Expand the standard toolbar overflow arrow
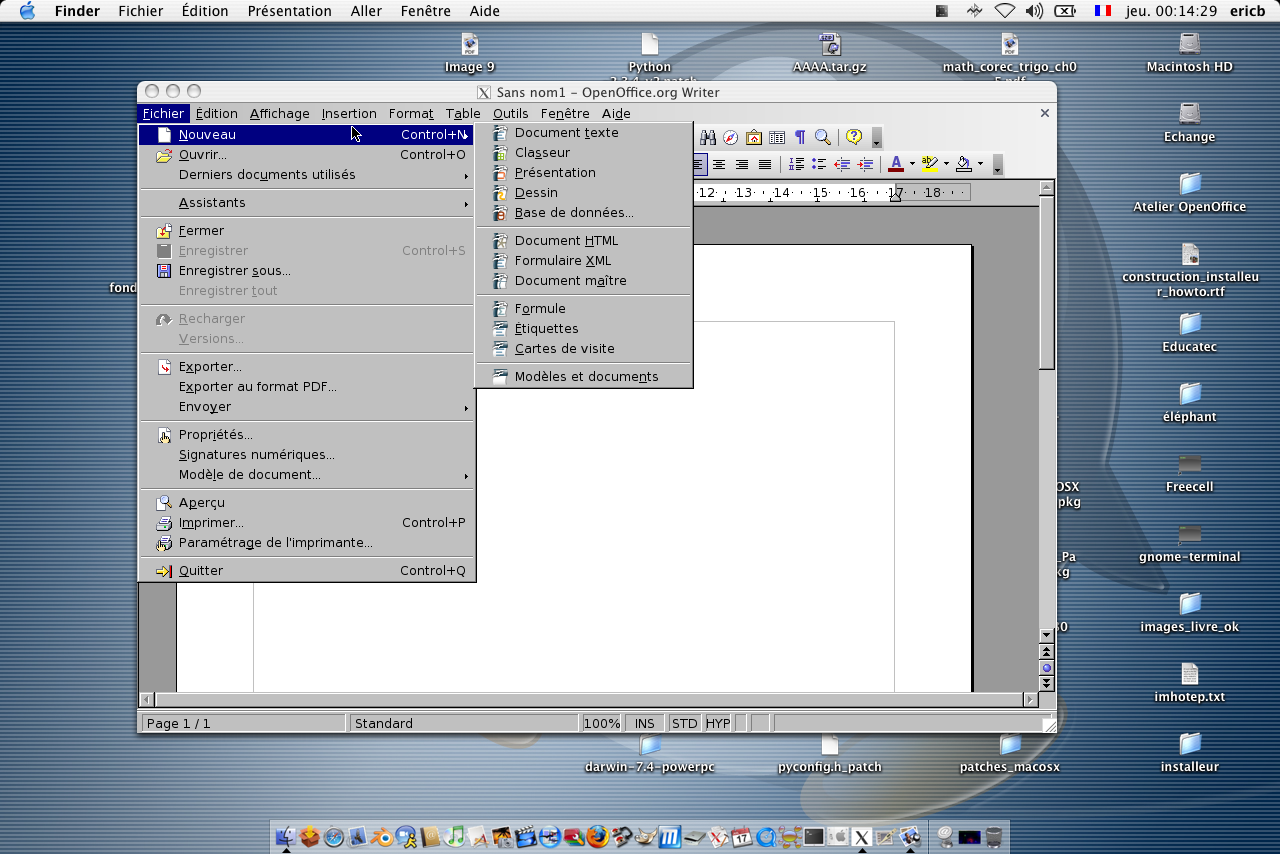Screen dimensions: 1280x854 click(877, 138)
